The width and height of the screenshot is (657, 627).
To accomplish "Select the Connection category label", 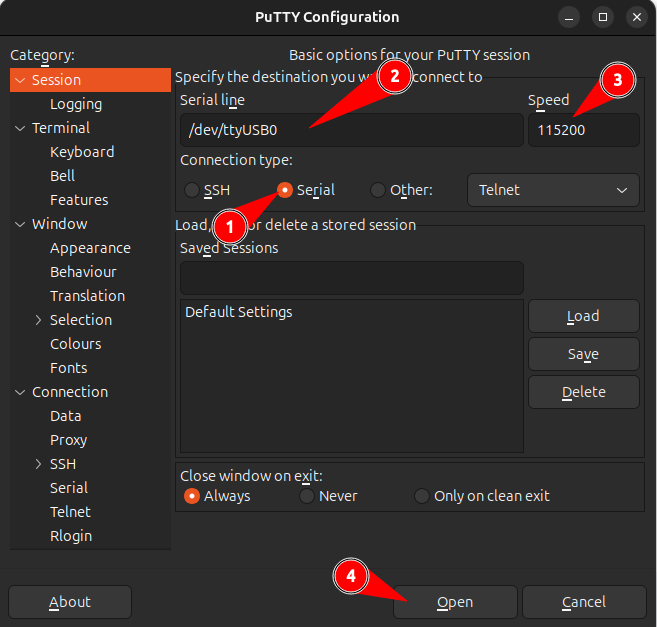I will (x=70, y=392).
